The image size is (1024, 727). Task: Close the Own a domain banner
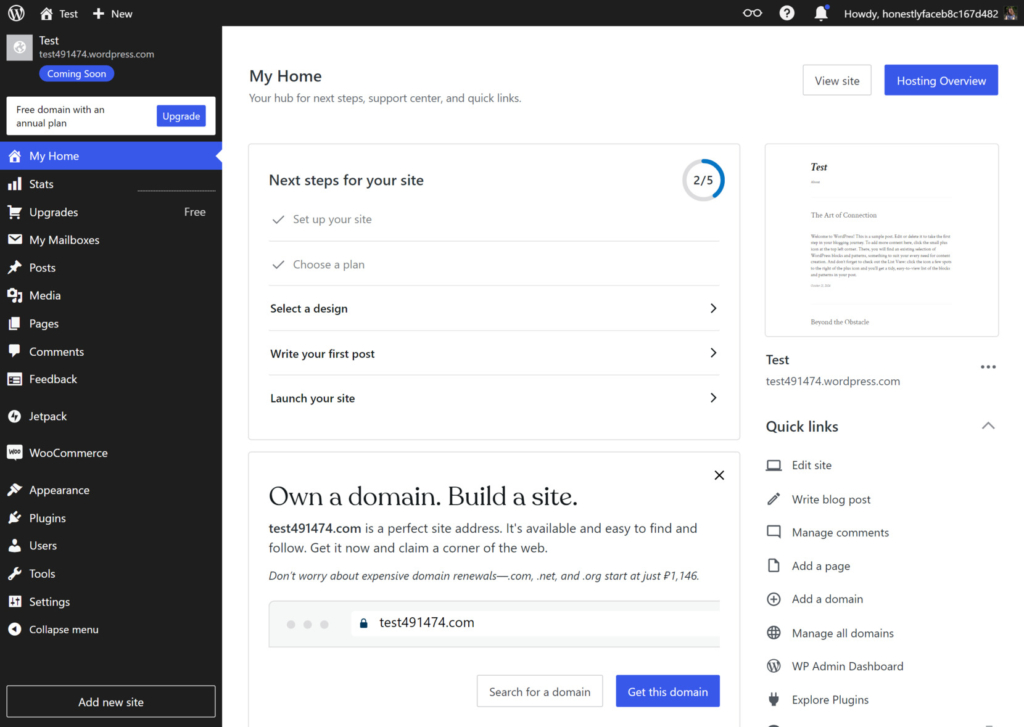pos(719,475)
